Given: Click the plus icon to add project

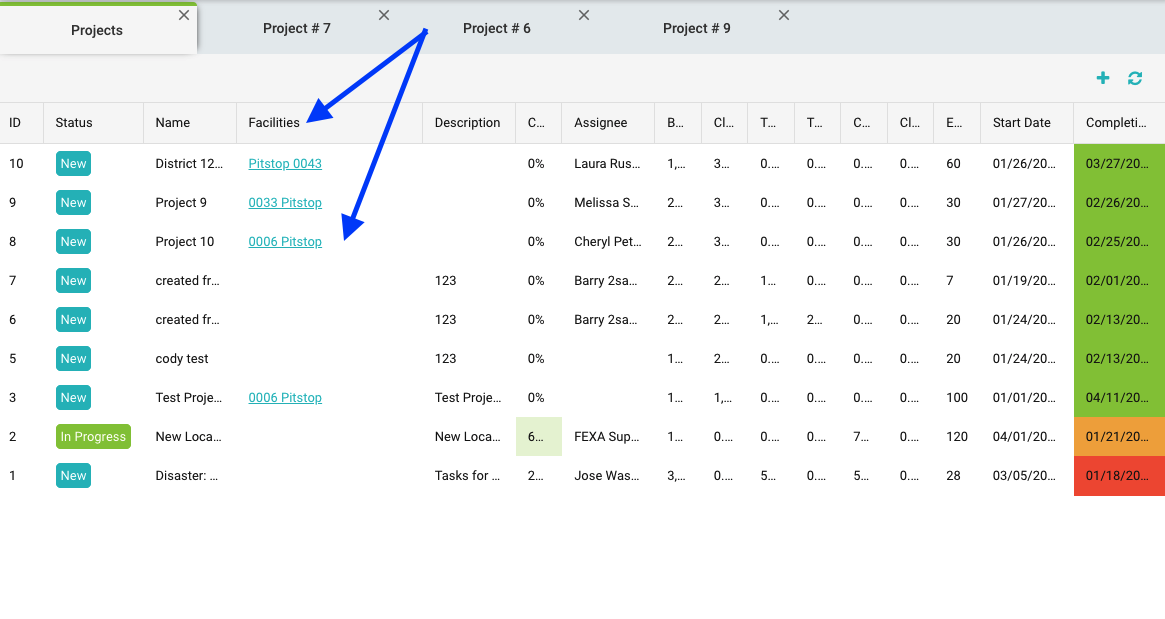Looking at the screenshot, I should pyautogui.click(x=1103, y=78).
